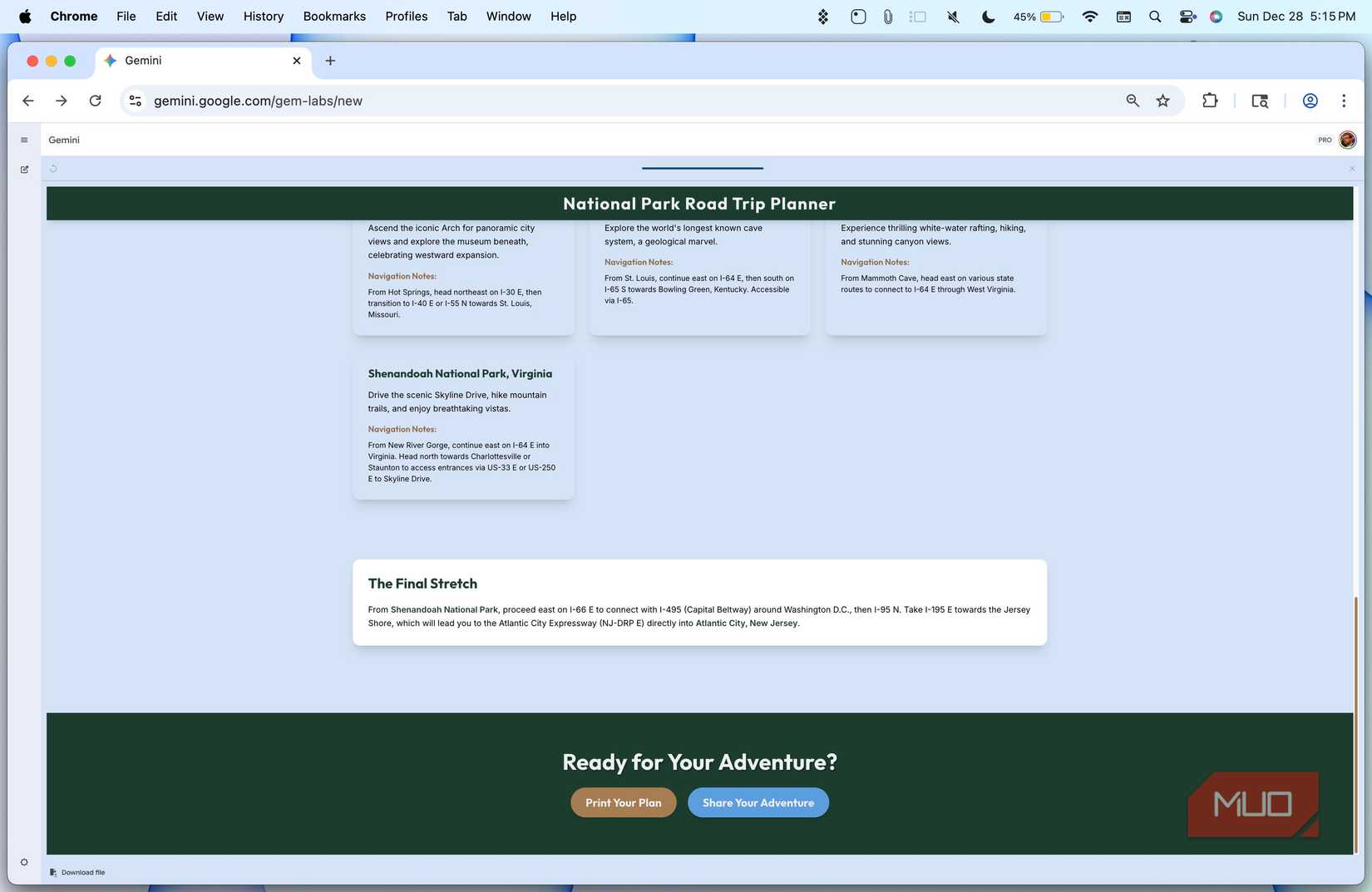Open the zoom magnifier in address bar
The width and height of the screenshot is (1372, 892).
click(x=1133, y=101)
